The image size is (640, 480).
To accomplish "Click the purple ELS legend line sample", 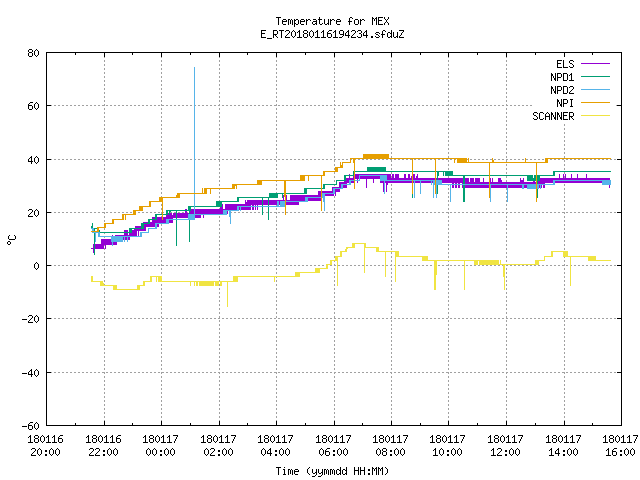I will 596,64.
